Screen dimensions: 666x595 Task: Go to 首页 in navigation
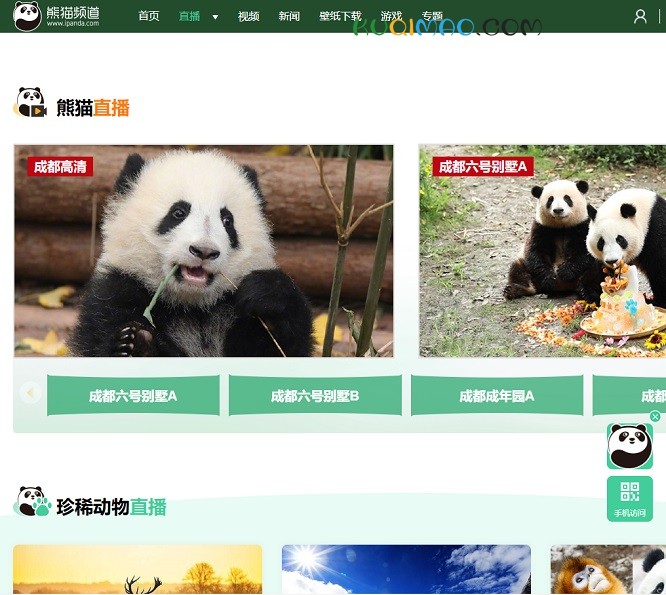[149, 16]
